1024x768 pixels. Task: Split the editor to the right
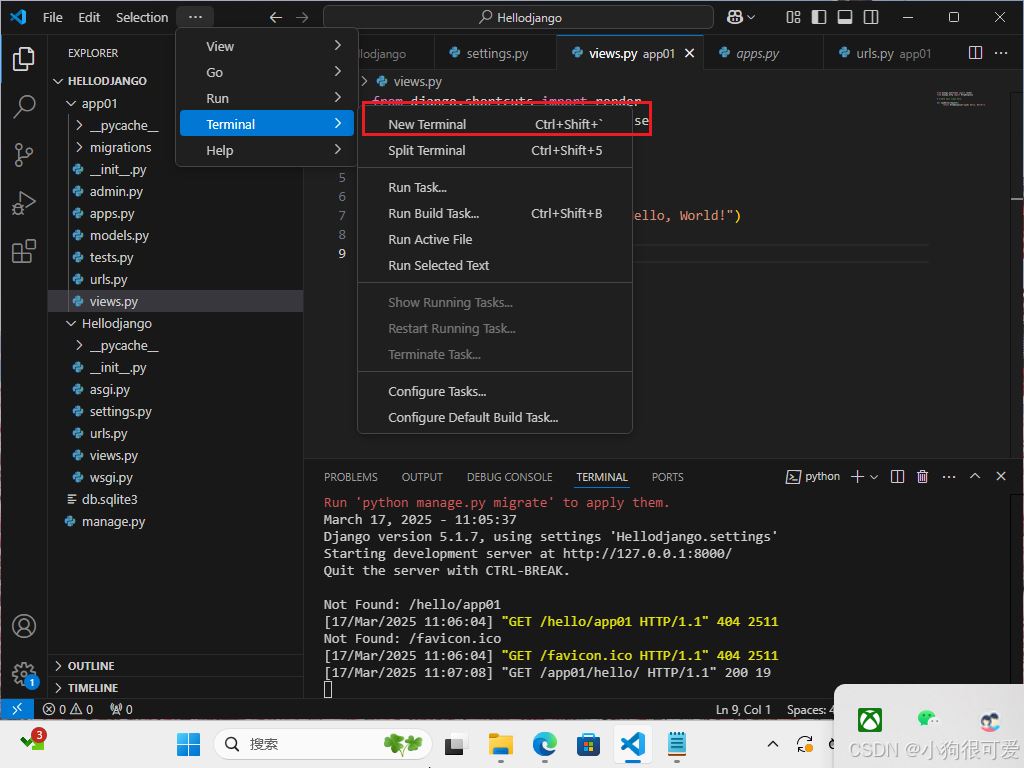975,53
